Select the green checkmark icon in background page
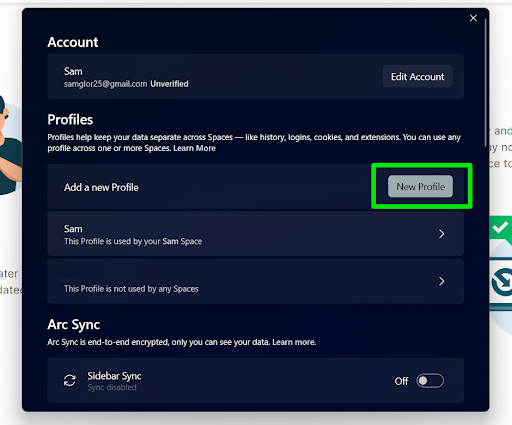 pyautogui.click(x=501, y=228)
